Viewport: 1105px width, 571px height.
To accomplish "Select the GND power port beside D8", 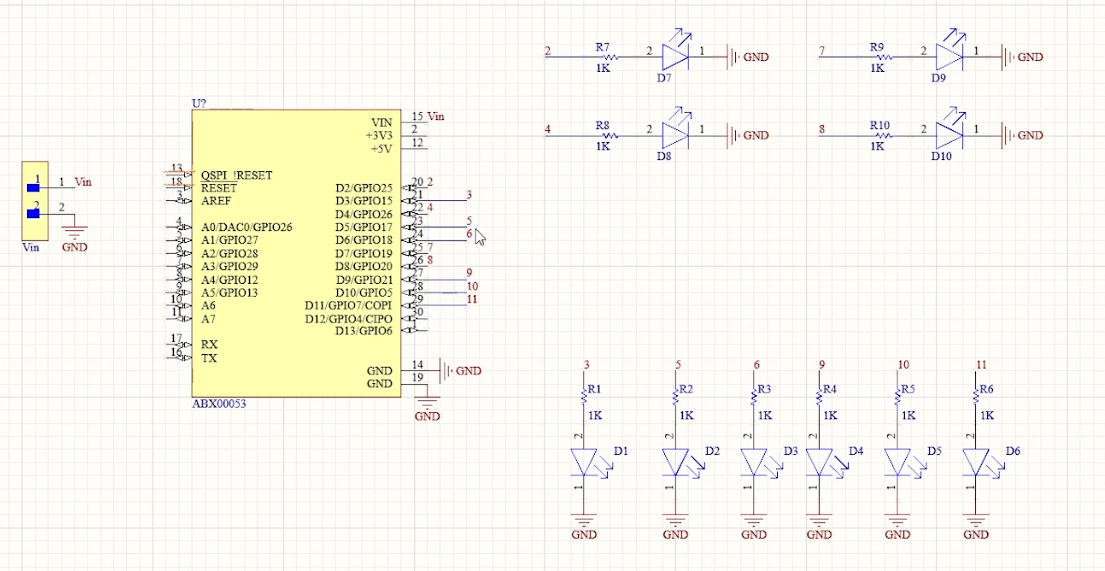I will tap(748, 135).
